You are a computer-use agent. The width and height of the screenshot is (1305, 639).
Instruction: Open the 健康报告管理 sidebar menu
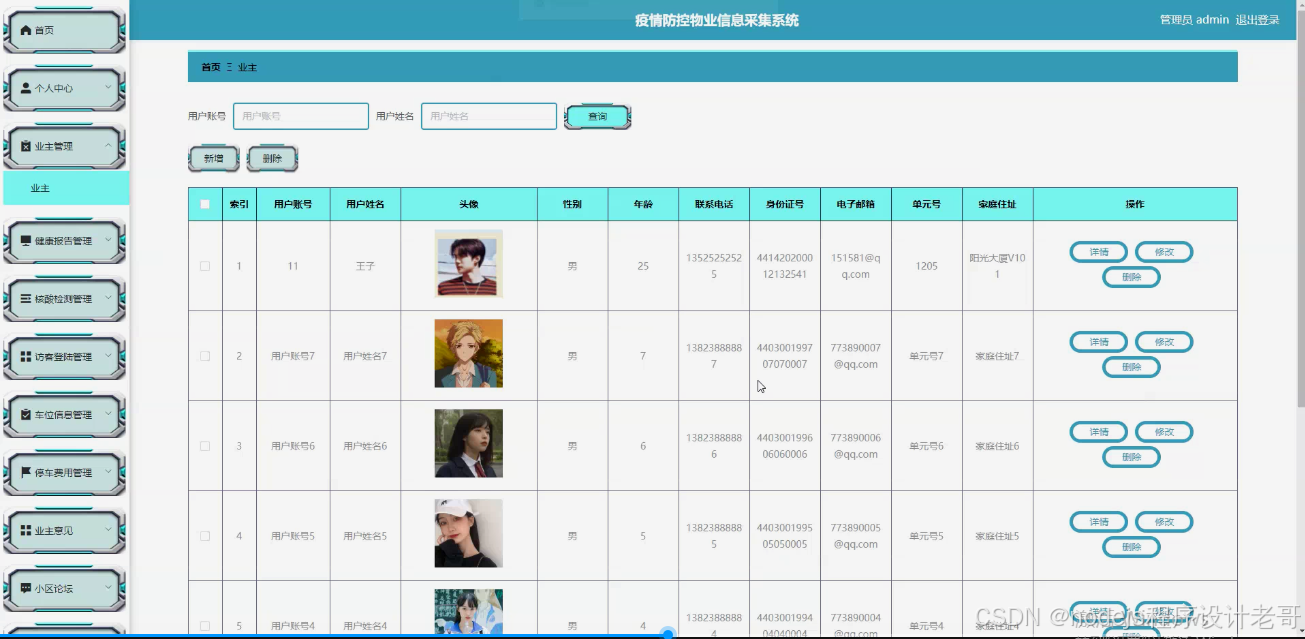(x=64, y=241)
